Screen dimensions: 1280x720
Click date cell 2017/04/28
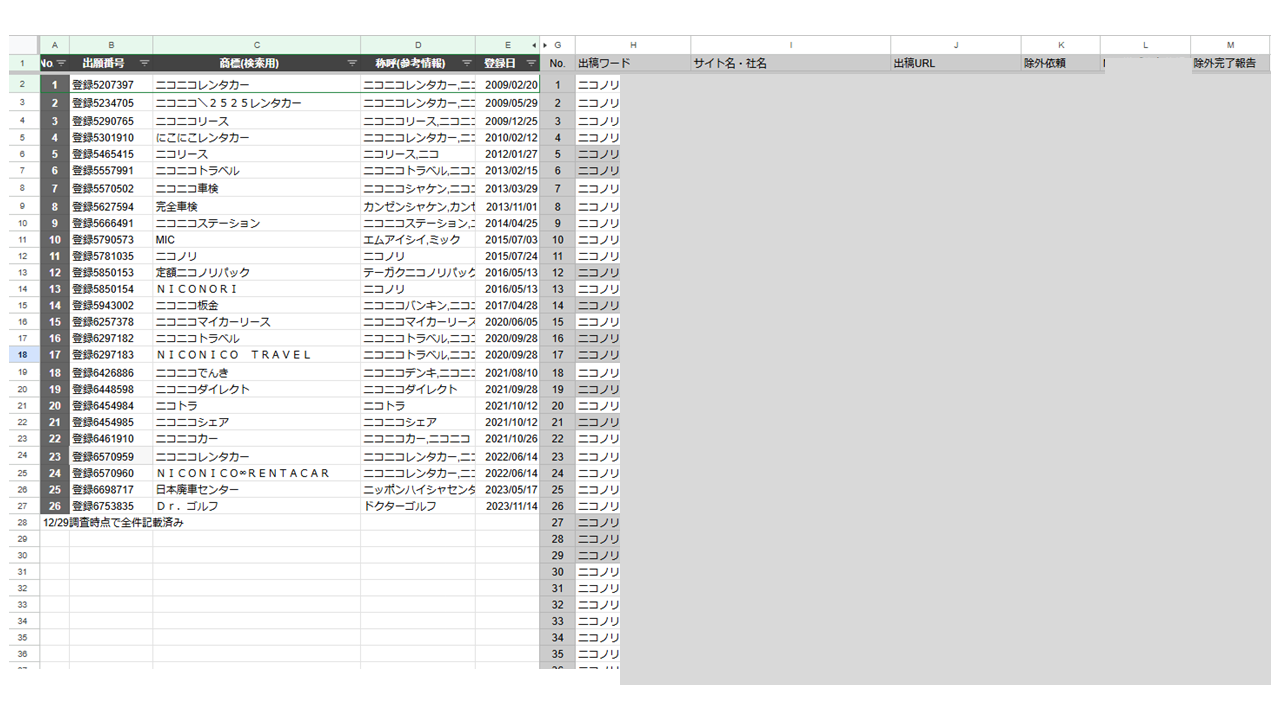coord(507,305)
